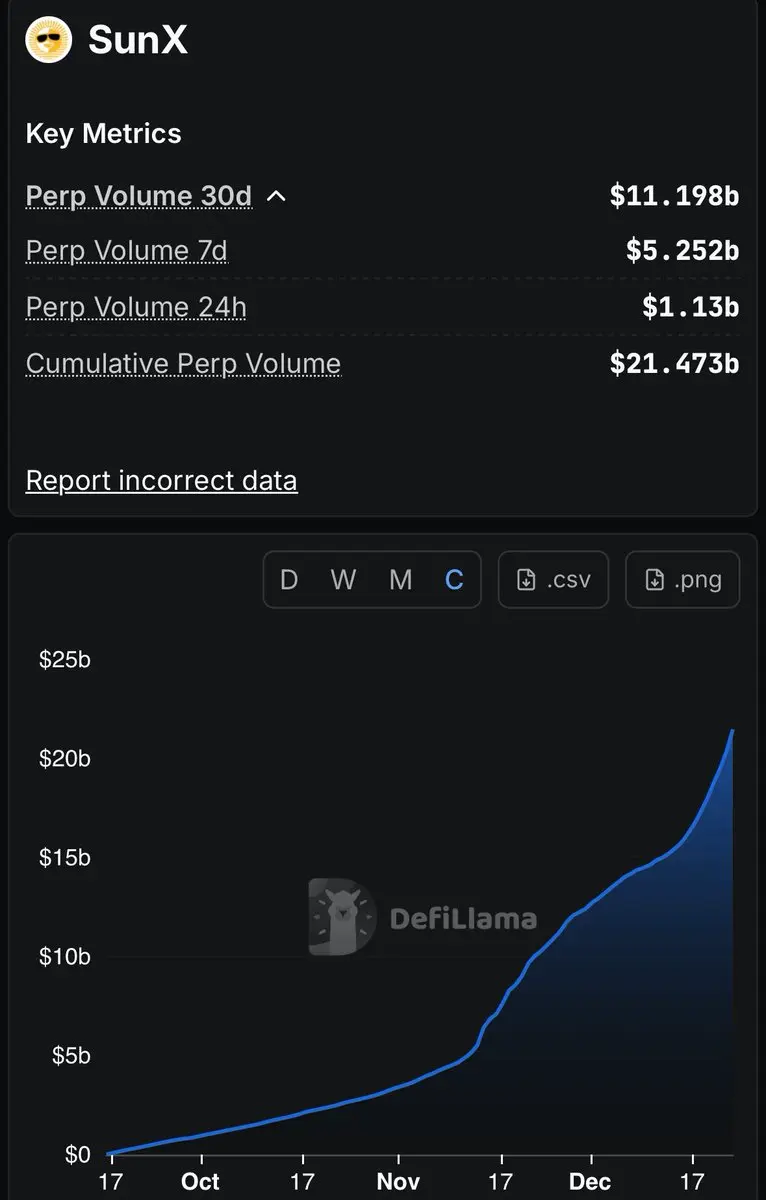
Task: Switch chart to Monthly (M) view
Action: point(401,580)
